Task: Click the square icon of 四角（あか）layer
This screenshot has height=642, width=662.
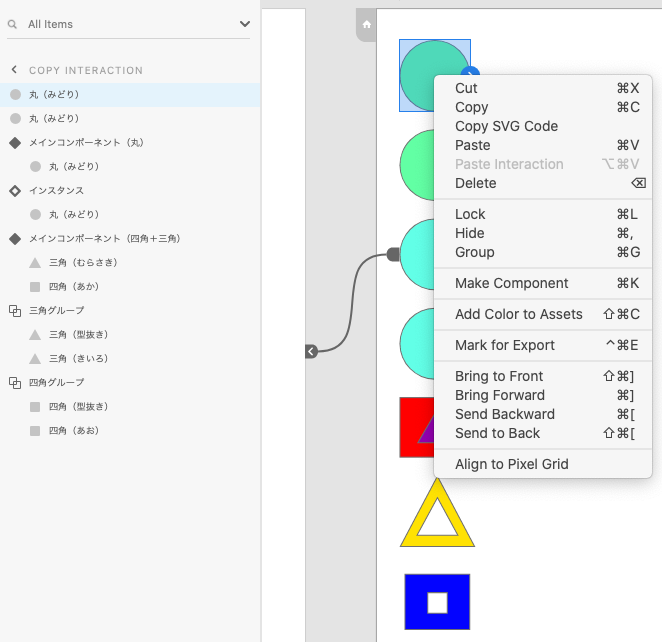Action: click(x=35, y=287)
